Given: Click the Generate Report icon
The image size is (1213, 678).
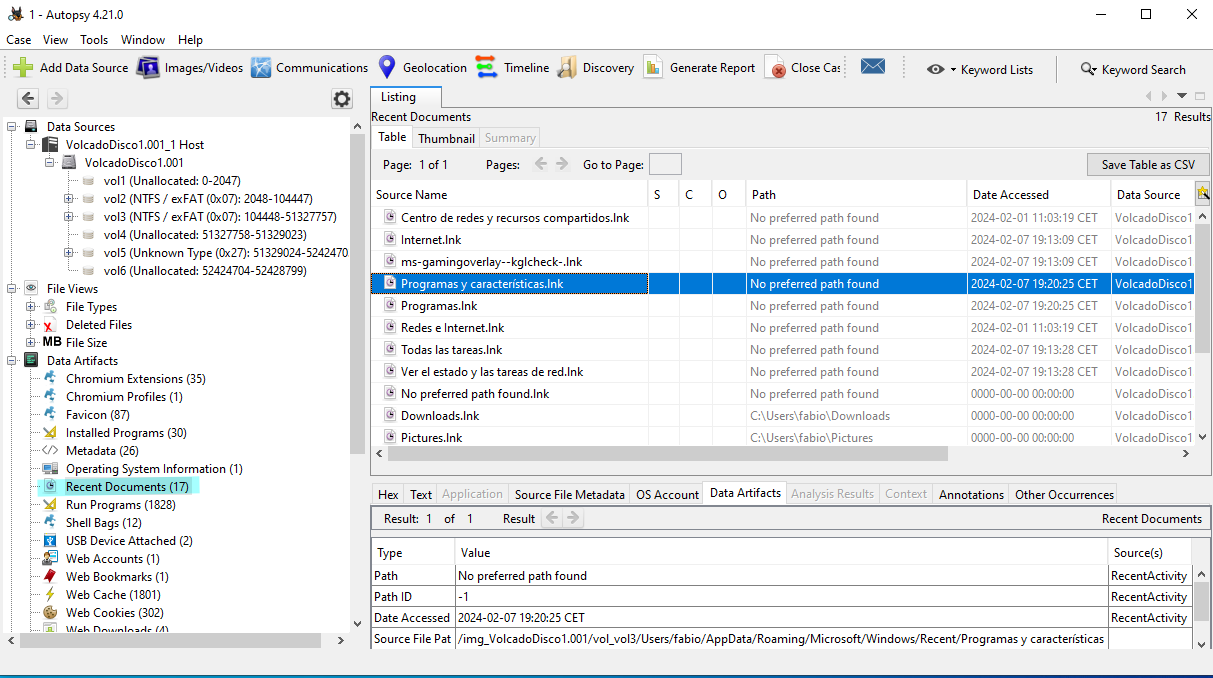Looking at the screenshot, I should tap(653, 68).
